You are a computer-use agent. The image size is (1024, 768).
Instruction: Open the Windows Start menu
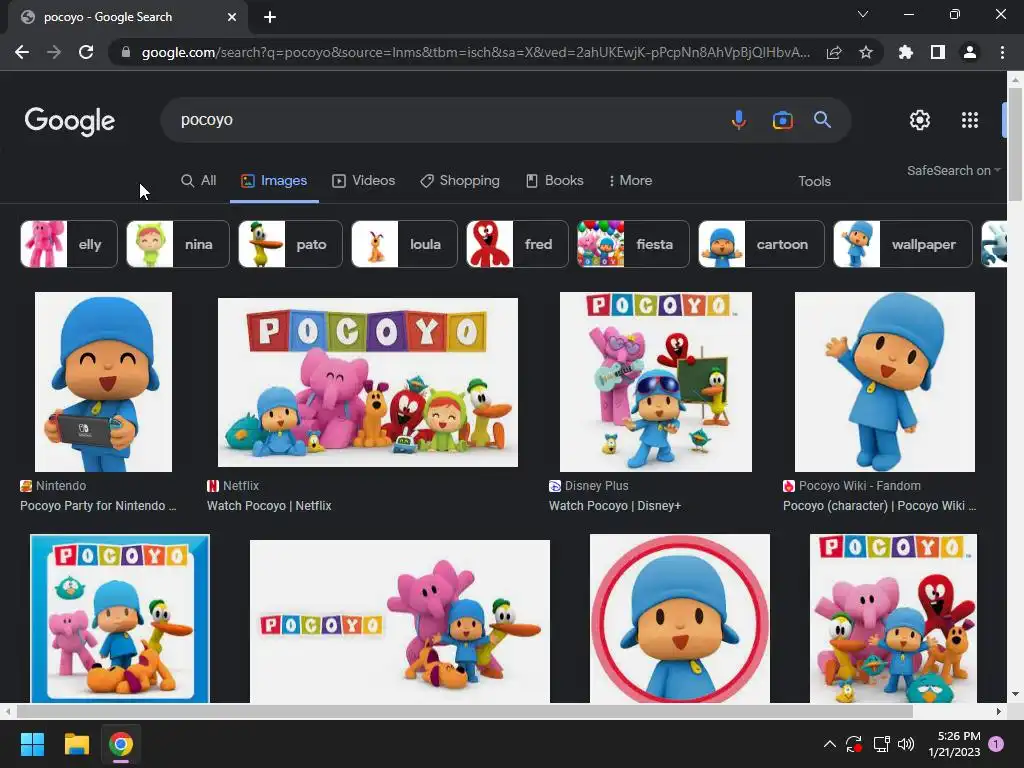(x=32, y=744)
